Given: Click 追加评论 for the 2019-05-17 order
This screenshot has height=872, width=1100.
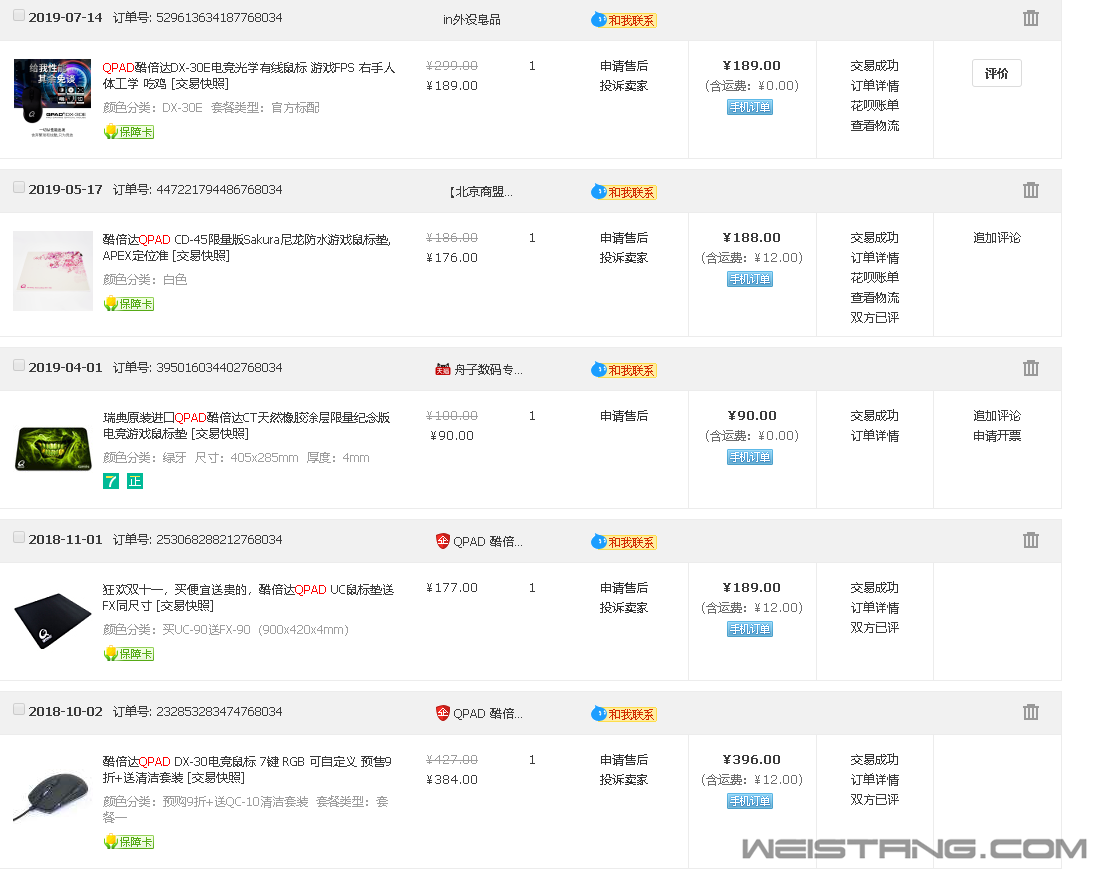Looking at the screenshot, I should pyautogui.click(x=997, y=238).
